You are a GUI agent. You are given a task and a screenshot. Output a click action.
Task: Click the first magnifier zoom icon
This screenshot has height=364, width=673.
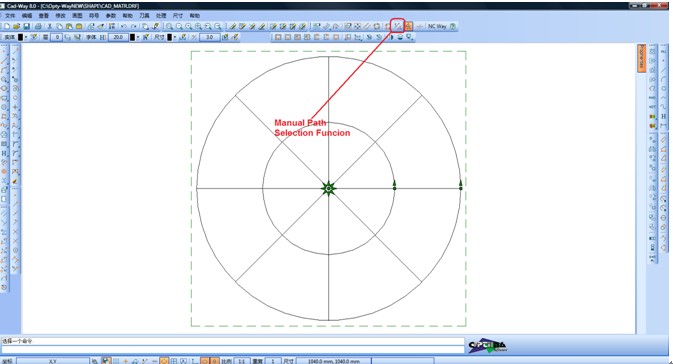pos(170,26)
